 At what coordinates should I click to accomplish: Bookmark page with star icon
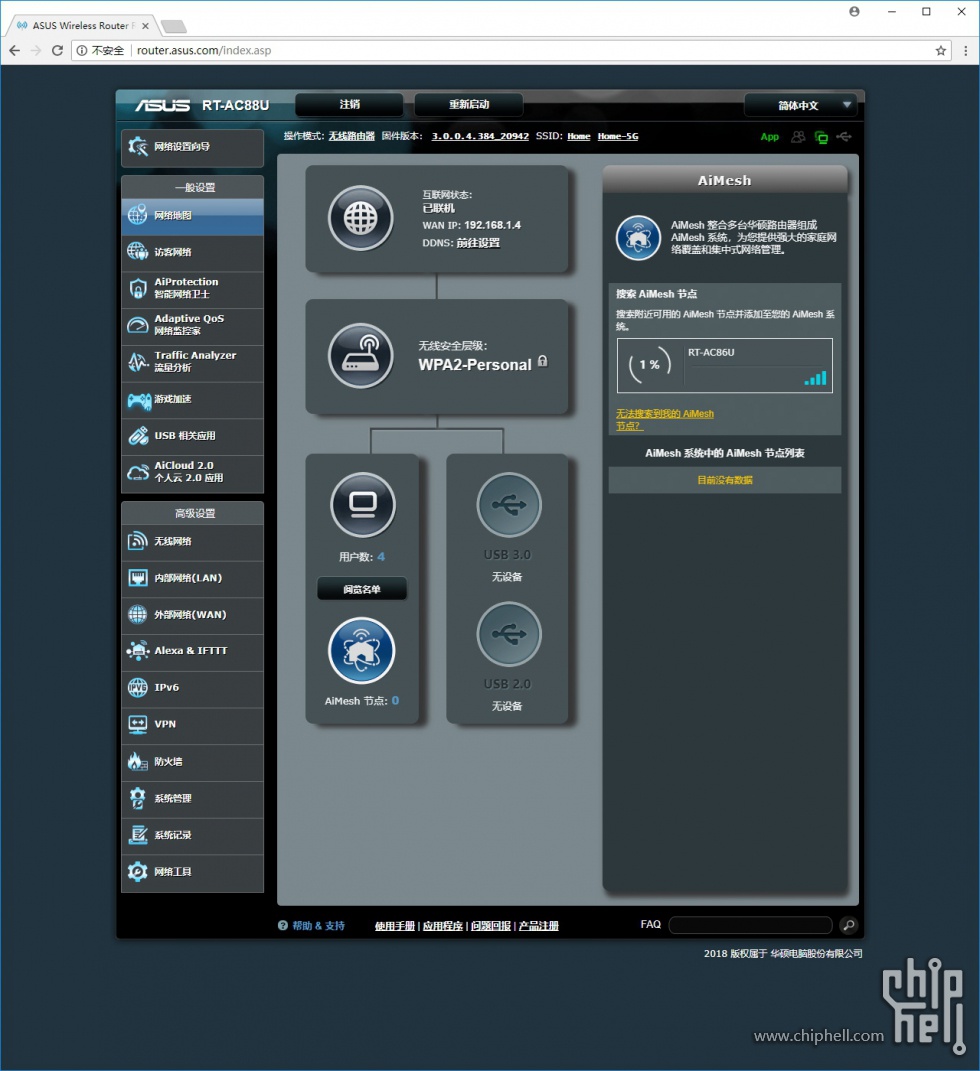tap(940, 50)
